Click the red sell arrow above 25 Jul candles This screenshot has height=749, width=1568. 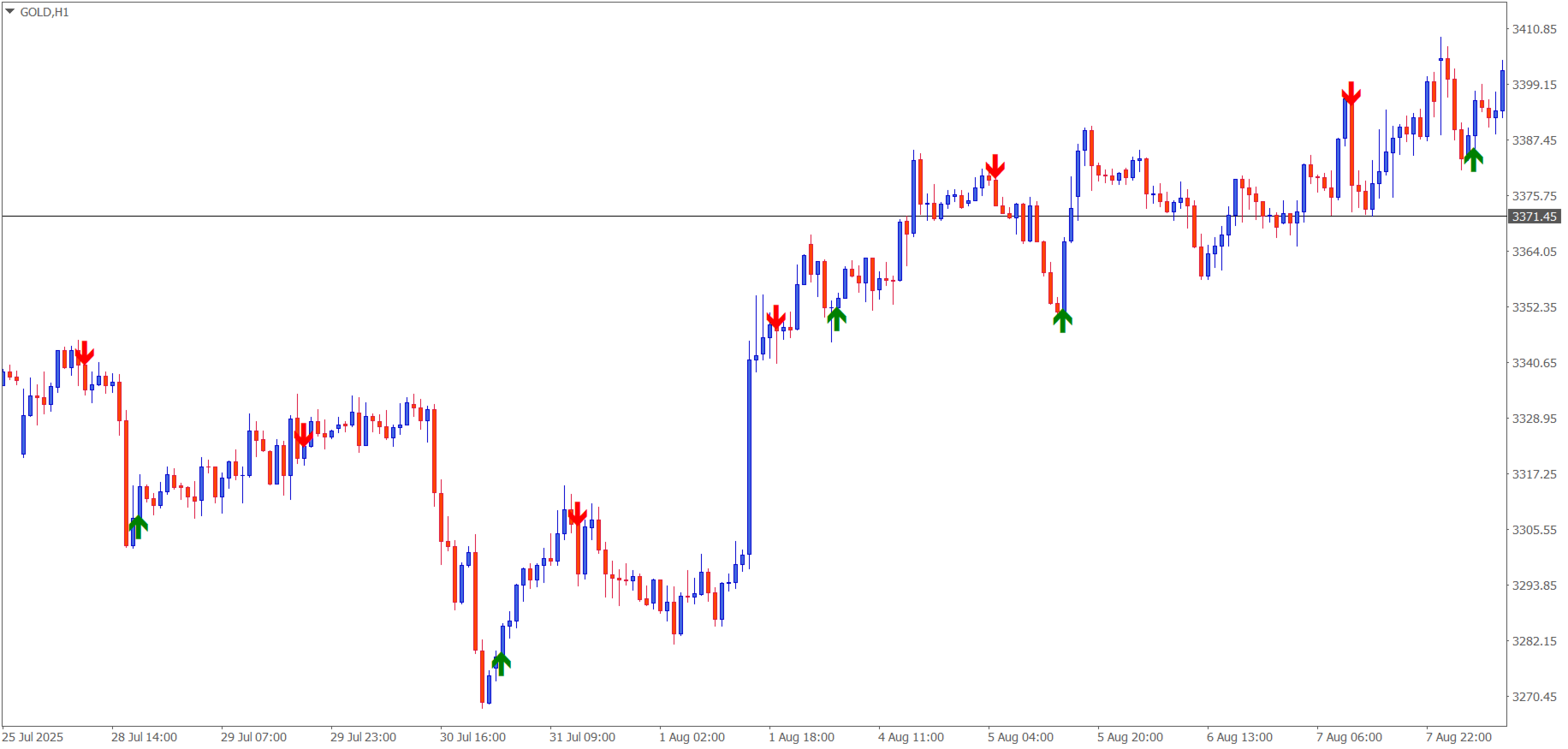coord(84,353)
